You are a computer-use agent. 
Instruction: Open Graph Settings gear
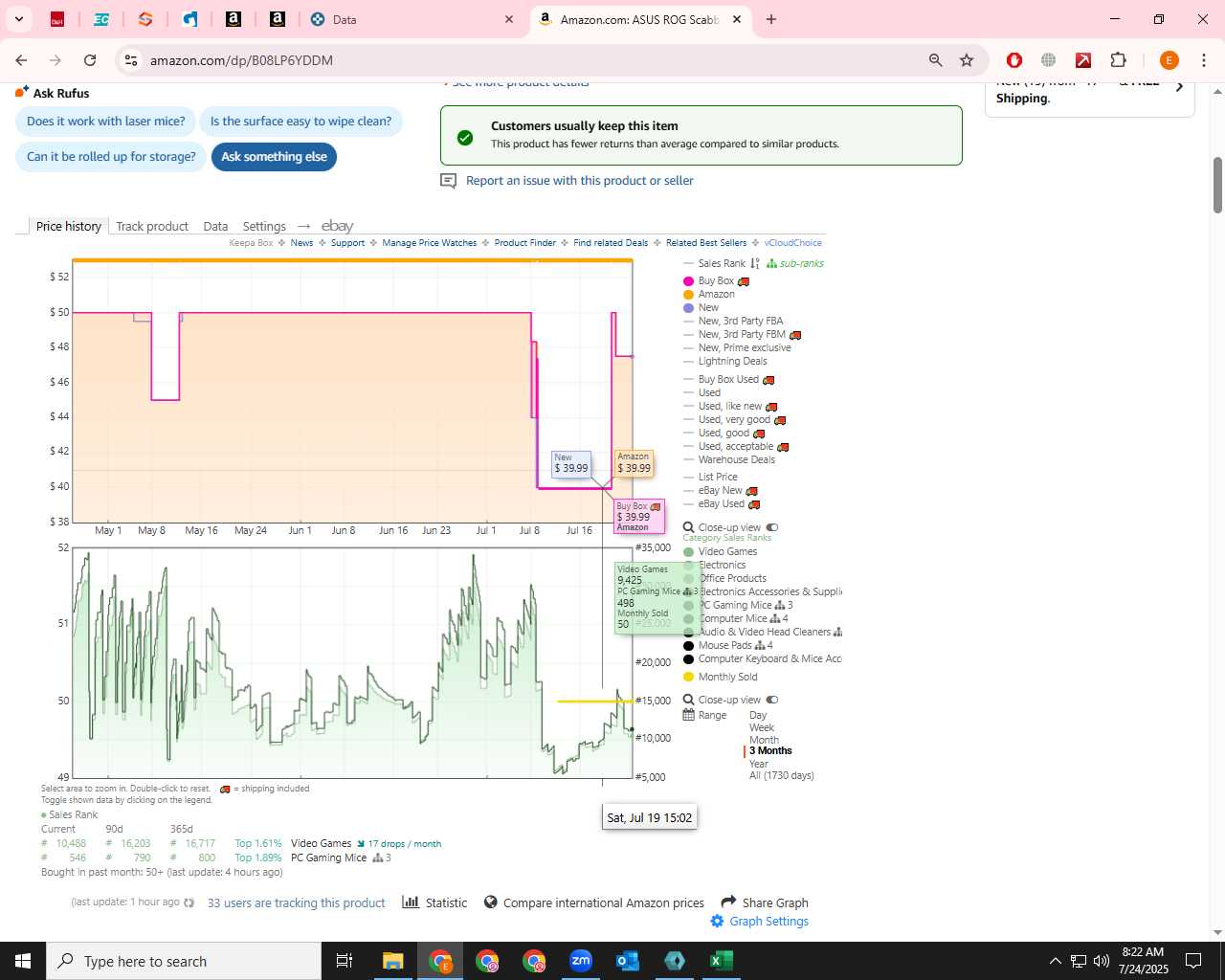tap(717, 922)
